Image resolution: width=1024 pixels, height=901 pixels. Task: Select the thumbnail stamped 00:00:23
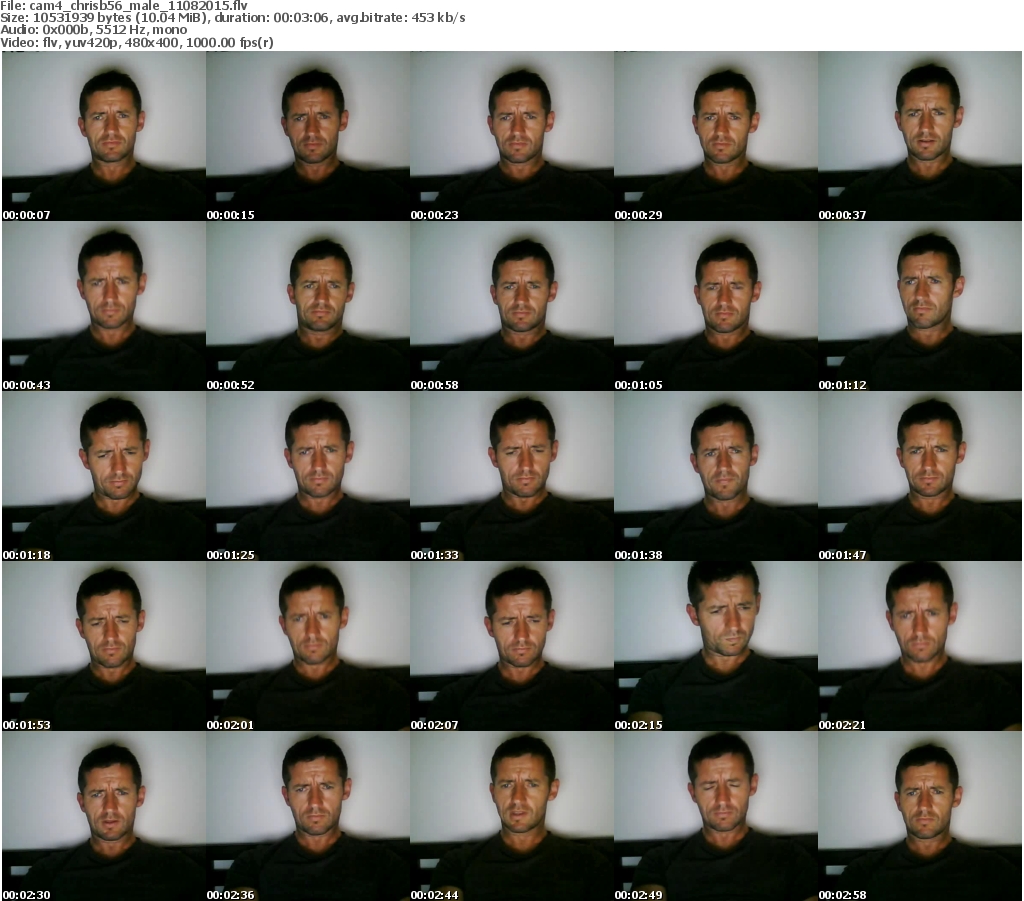click(511, 136)
